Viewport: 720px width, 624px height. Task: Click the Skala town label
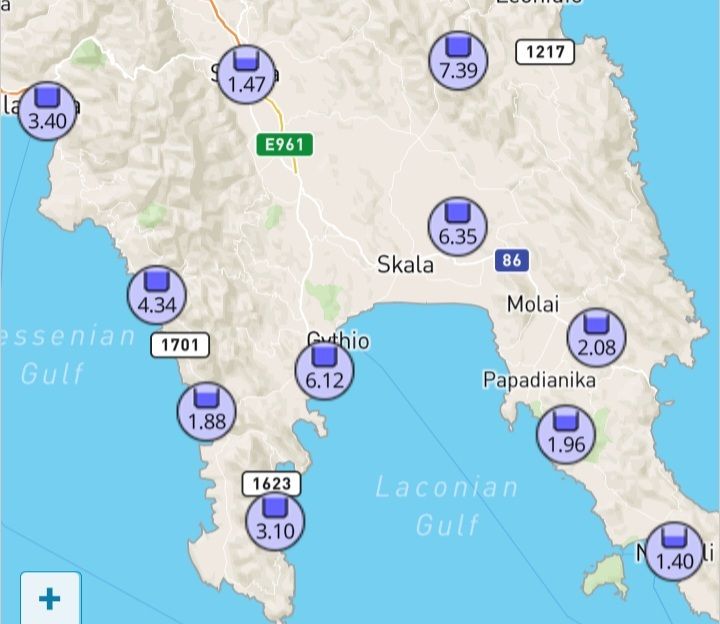405,265
